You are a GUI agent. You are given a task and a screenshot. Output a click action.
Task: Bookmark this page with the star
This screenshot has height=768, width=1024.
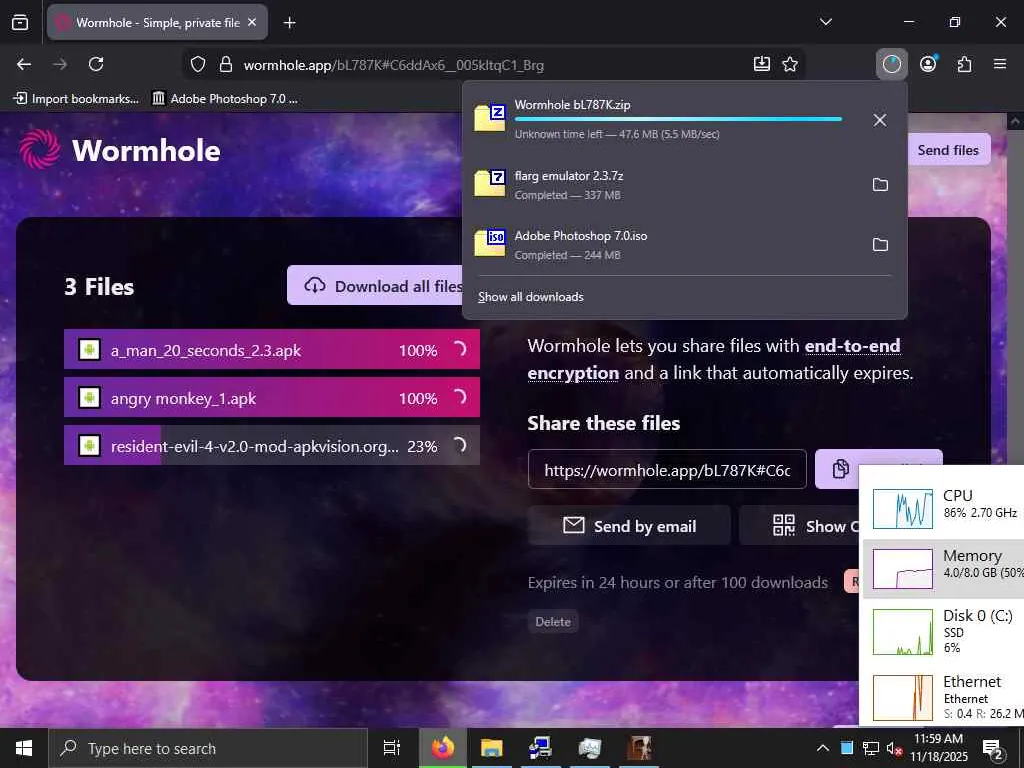[x=790, y=64]
